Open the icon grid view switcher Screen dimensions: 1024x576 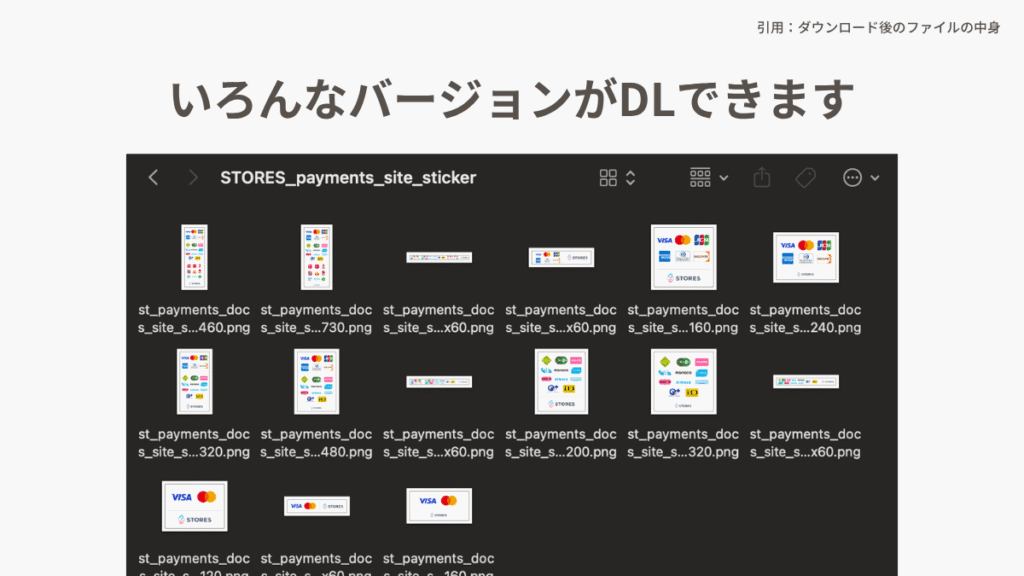point(617,178)
